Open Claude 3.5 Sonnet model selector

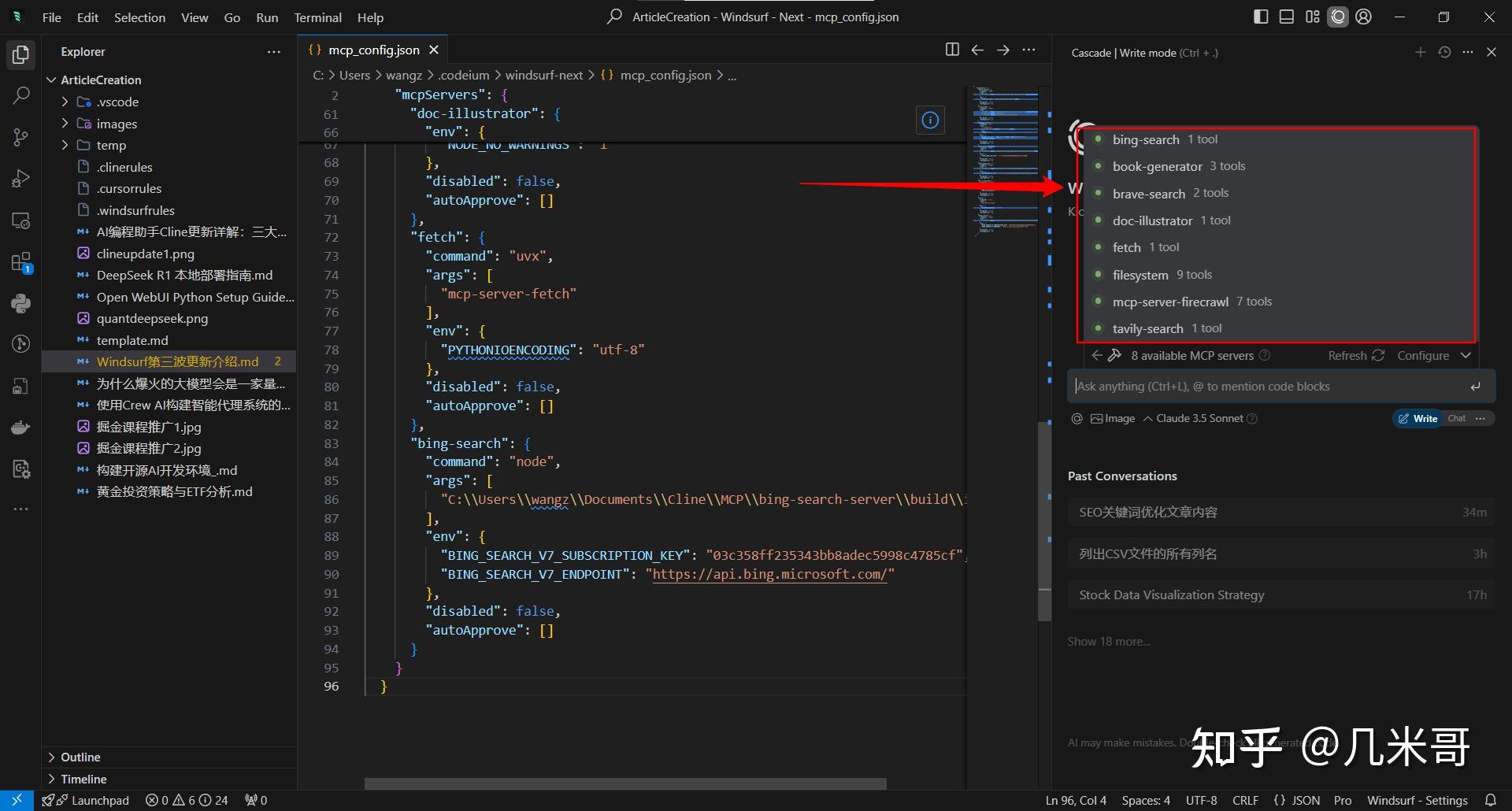(x=1199, y=418)
